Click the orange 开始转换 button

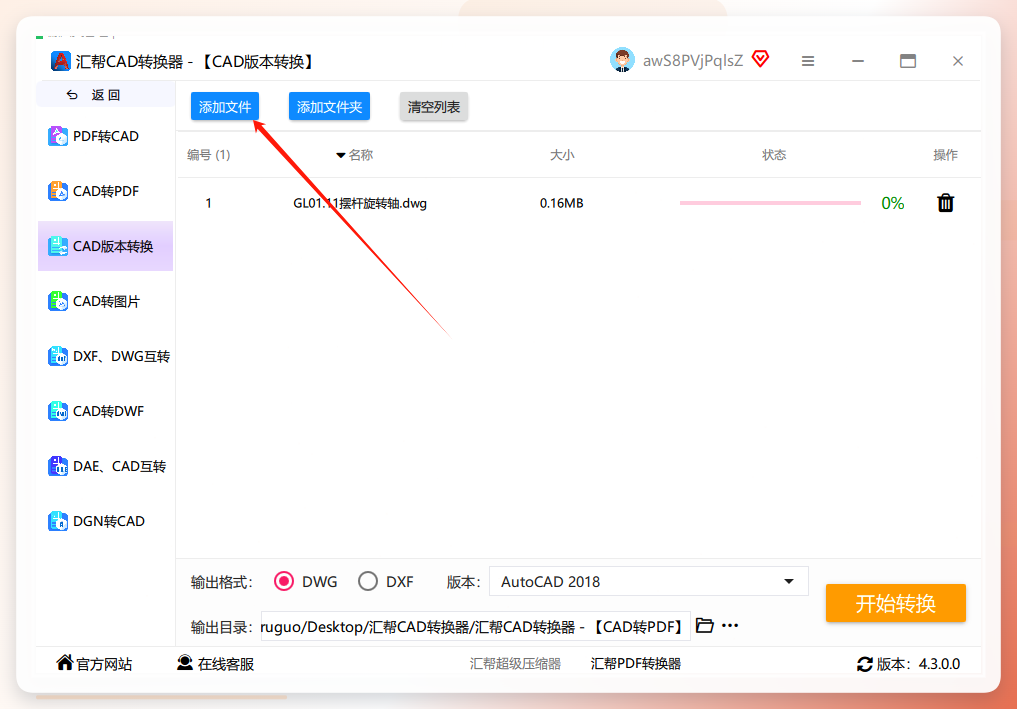coord(896,603)
